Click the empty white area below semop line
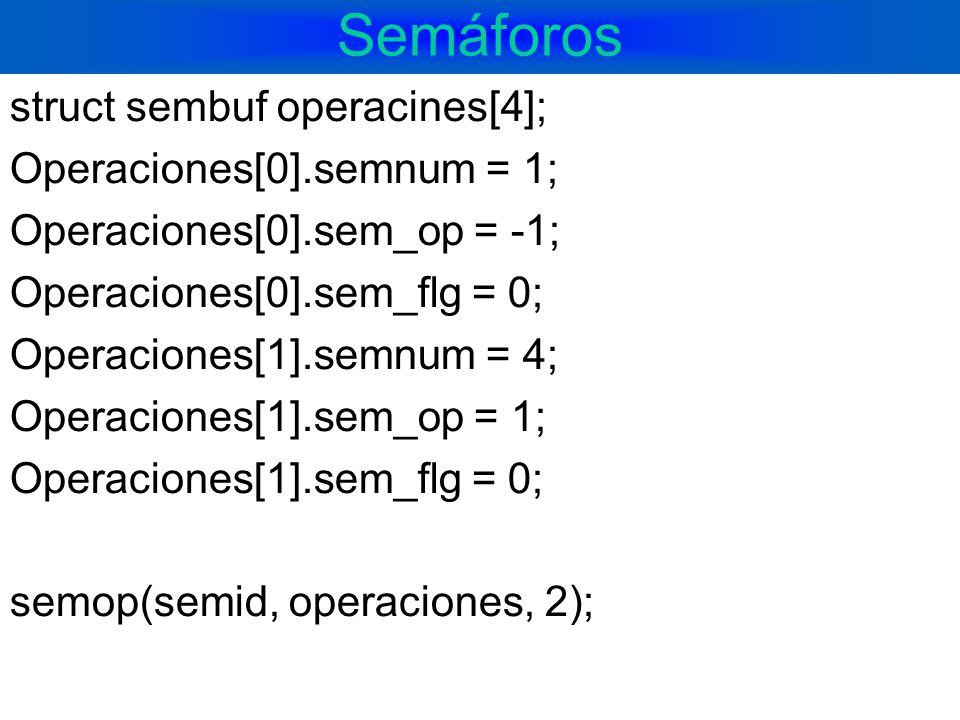The image size is (960, 720). [480, 673]
